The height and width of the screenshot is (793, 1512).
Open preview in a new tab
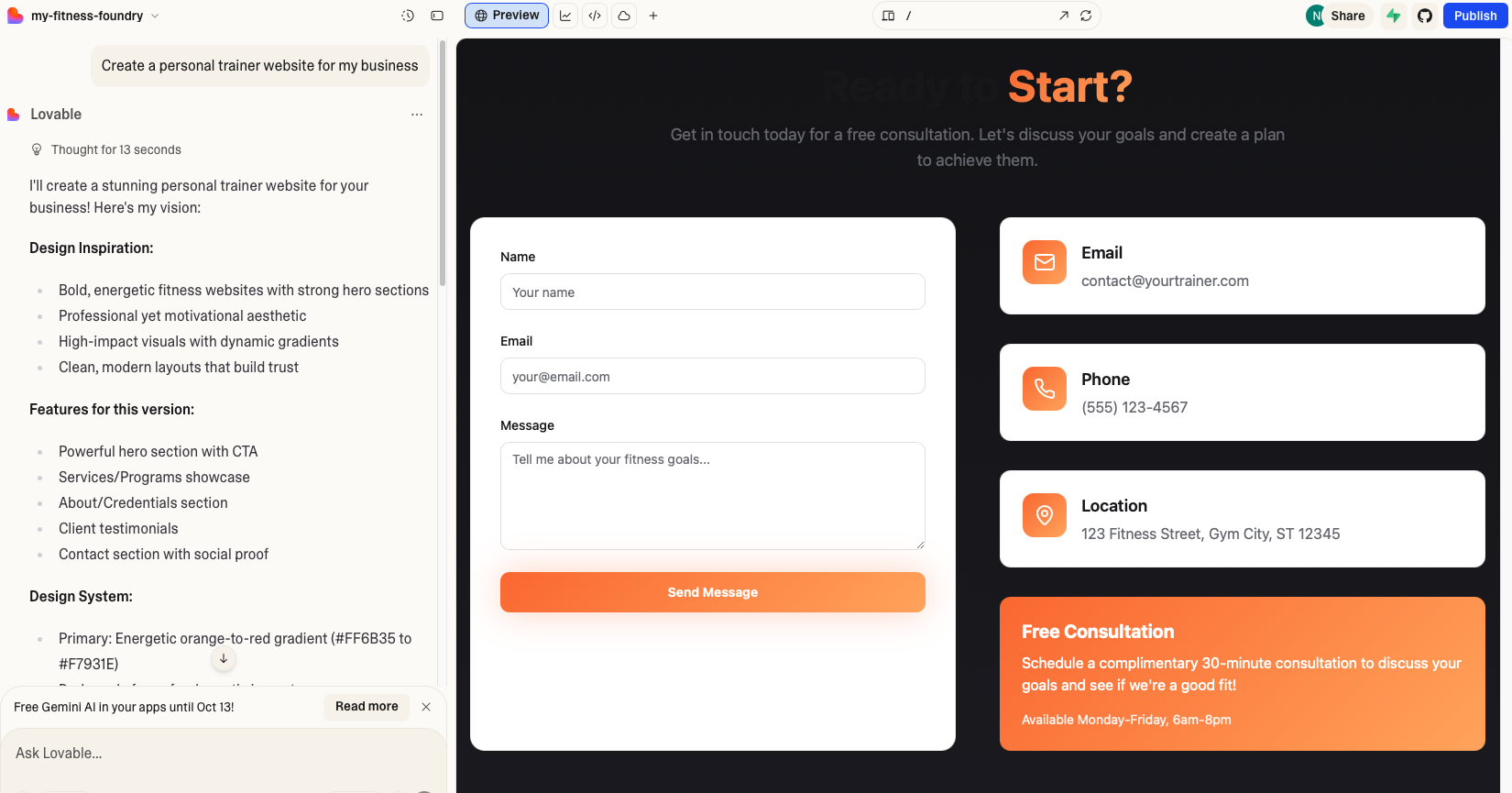(x=1063, y=16)
